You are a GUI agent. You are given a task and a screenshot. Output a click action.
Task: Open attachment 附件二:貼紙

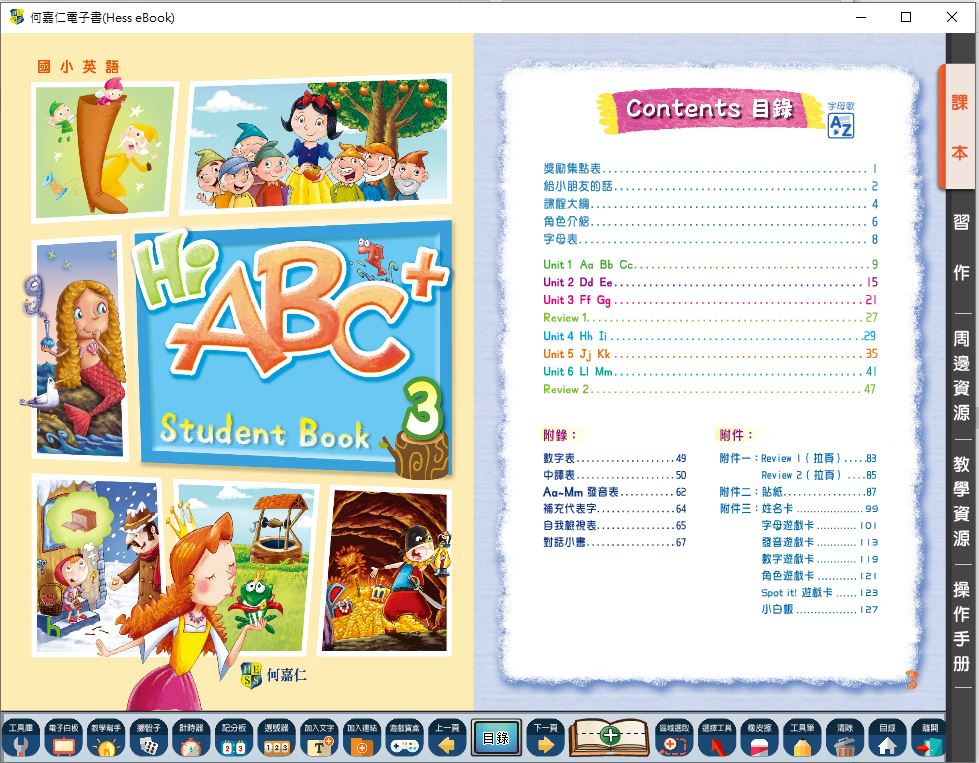798,492
